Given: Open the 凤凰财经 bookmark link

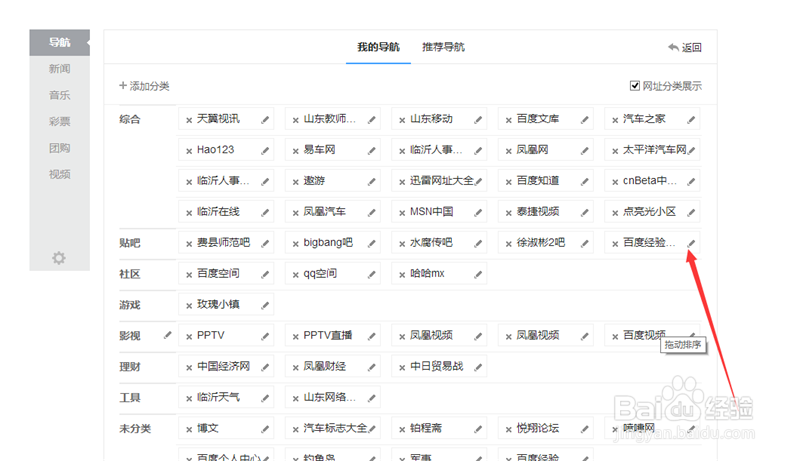Looking at the screenshot, I should coord(324,366).
